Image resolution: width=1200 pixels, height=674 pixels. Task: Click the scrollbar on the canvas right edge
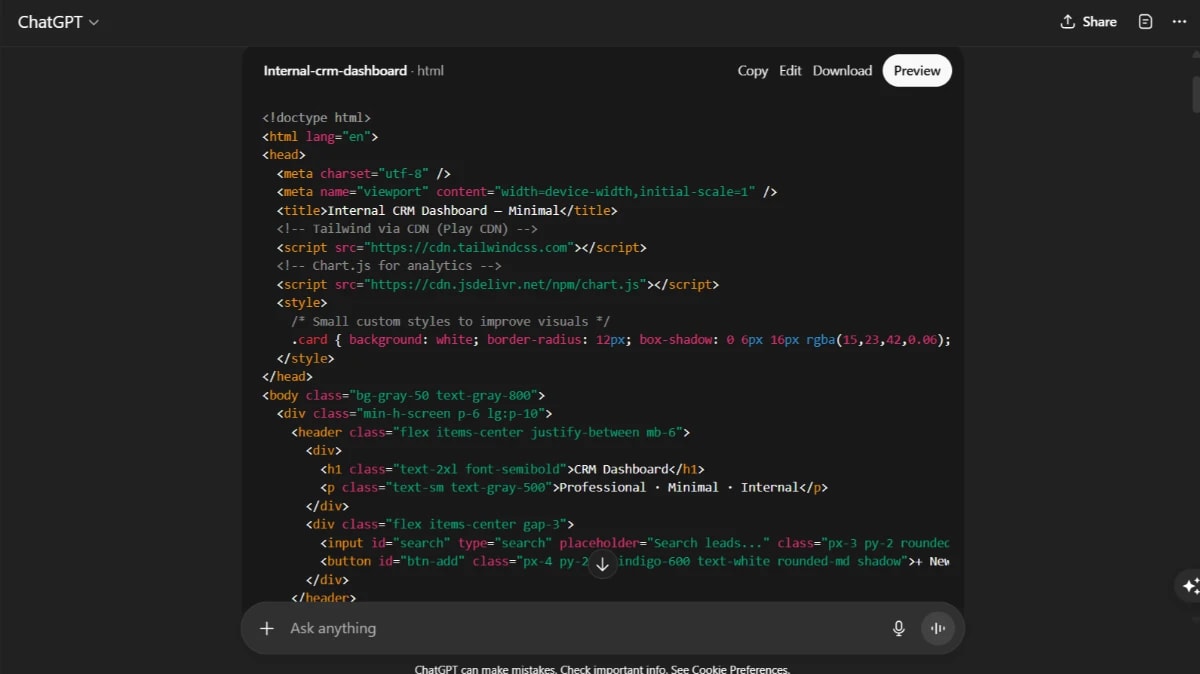1194,95
